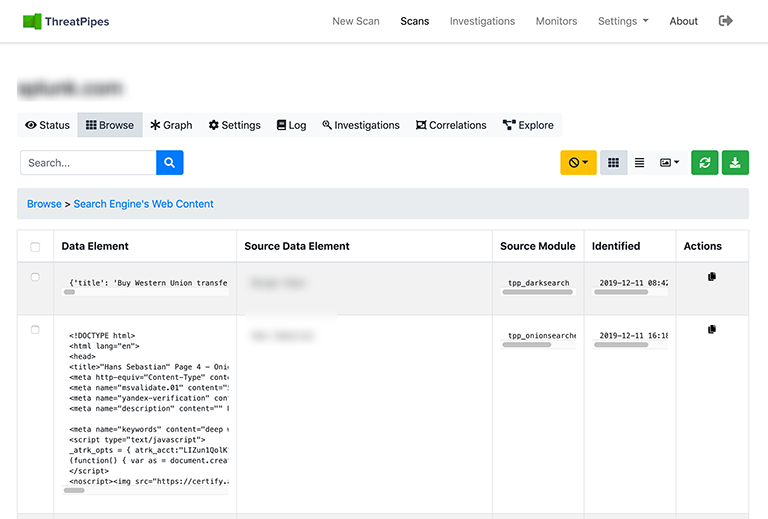Screen dimensions: 768x519
Task: Open the Correlations tab
Action: pos(451,125)
